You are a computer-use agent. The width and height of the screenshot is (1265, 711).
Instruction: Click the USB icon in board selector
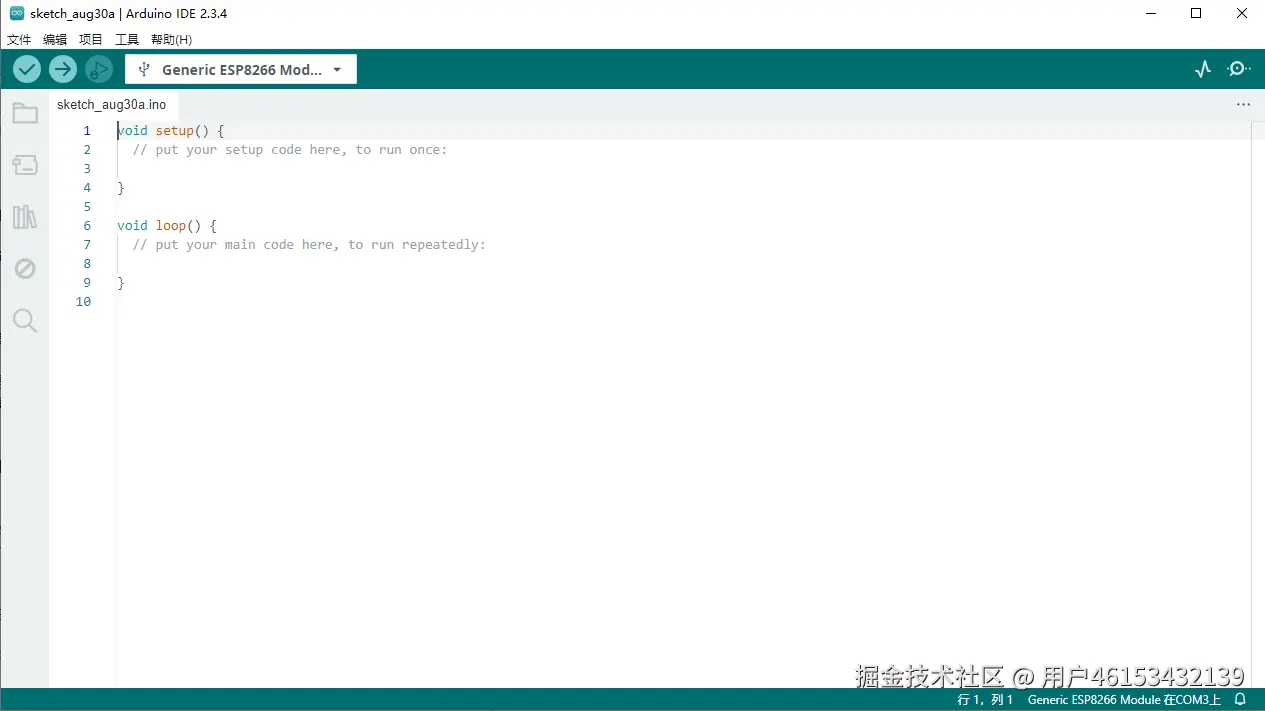tap(144, 70)
